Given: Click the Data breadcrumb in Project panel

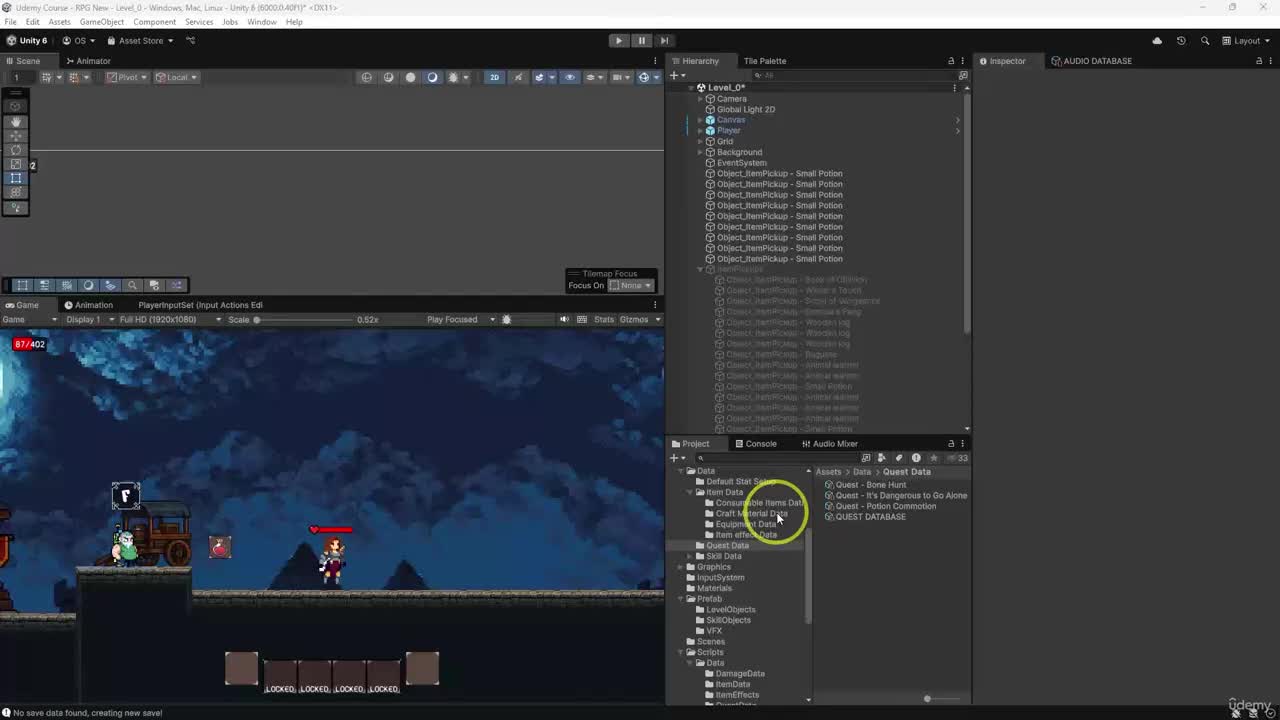Looking at the screenshot, I should [x=862, y=472].
